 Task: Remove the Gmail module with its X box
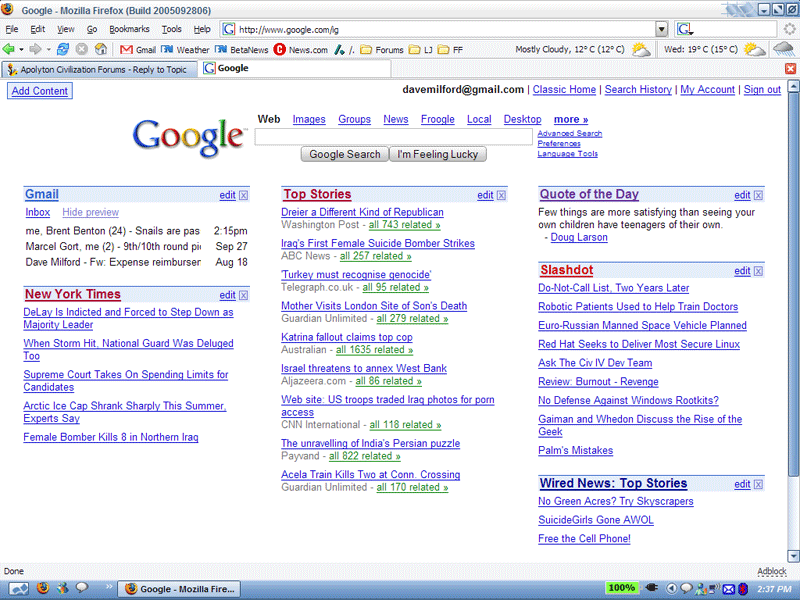244,195
